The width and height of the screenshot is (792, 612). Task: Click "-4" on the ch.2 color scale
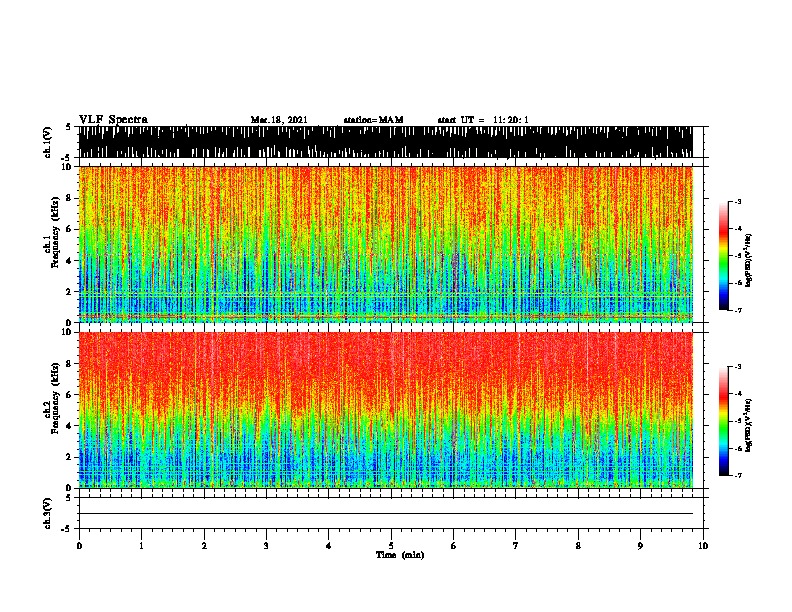click(x=738, y=393)
